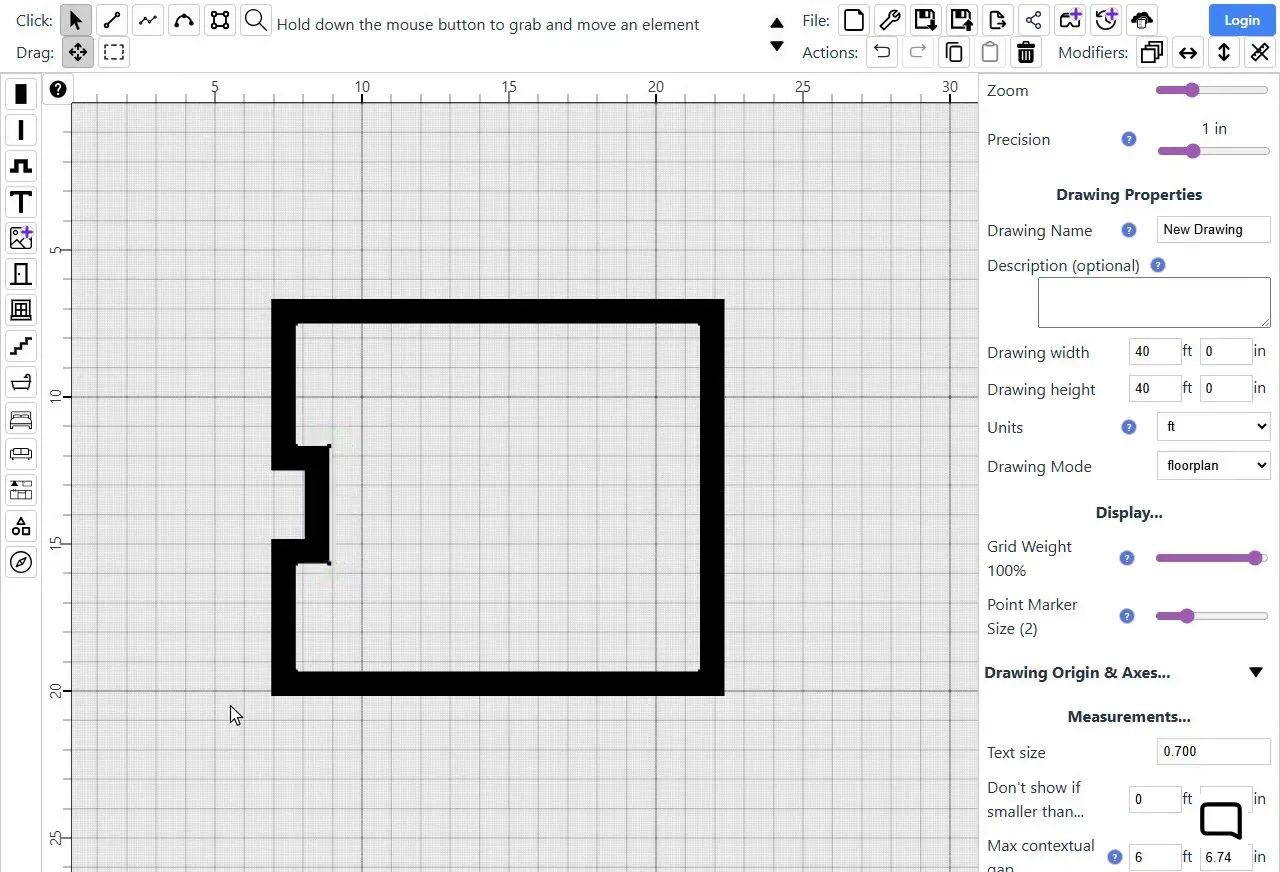The height and width of the screenshot is (872, 1280).
Task: Copy the selected element
Action: (953, 52)
